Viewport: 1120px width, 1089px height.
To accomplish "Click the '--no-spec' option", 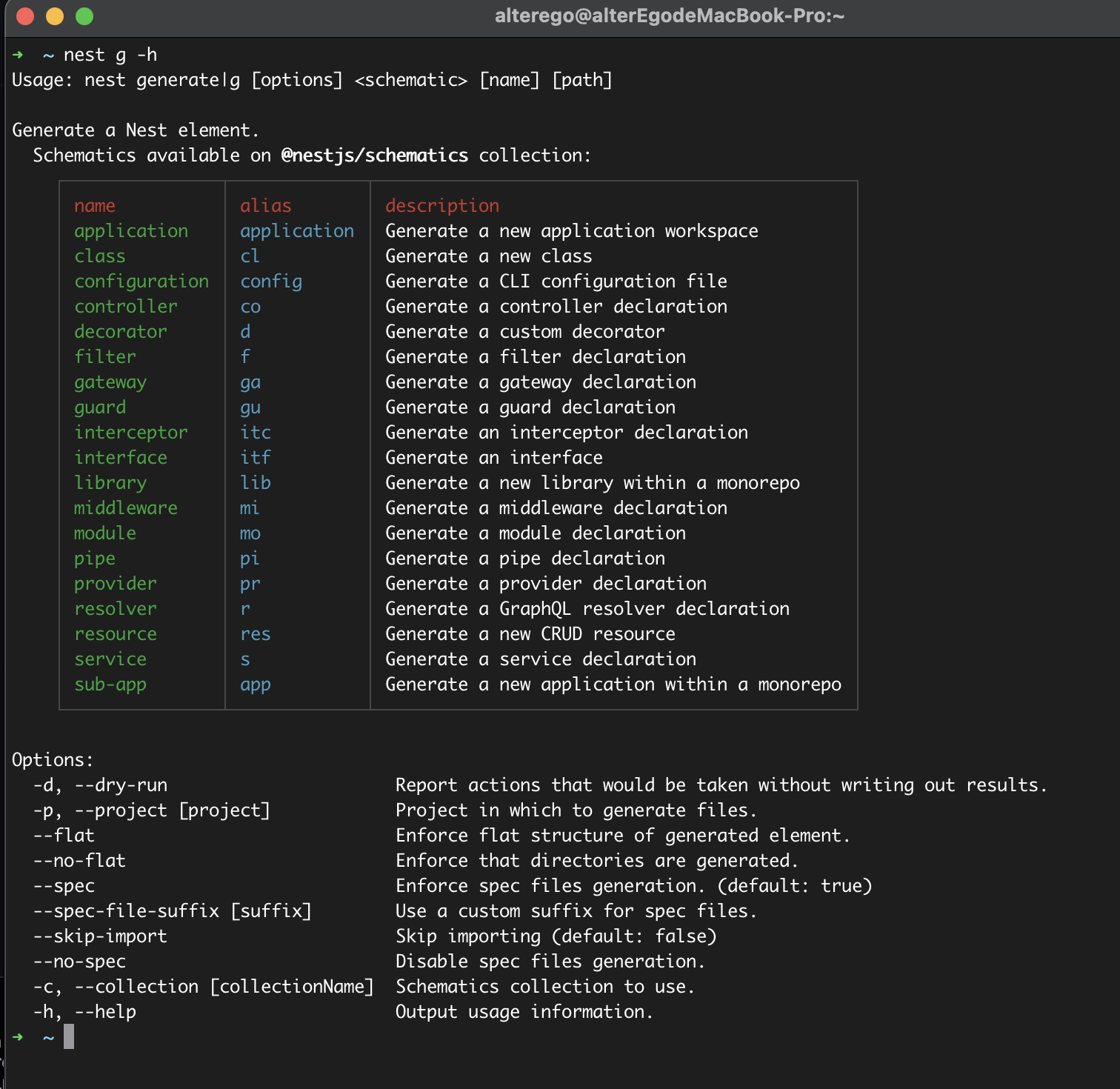I will pyautogui.click(x=79, y=962).
